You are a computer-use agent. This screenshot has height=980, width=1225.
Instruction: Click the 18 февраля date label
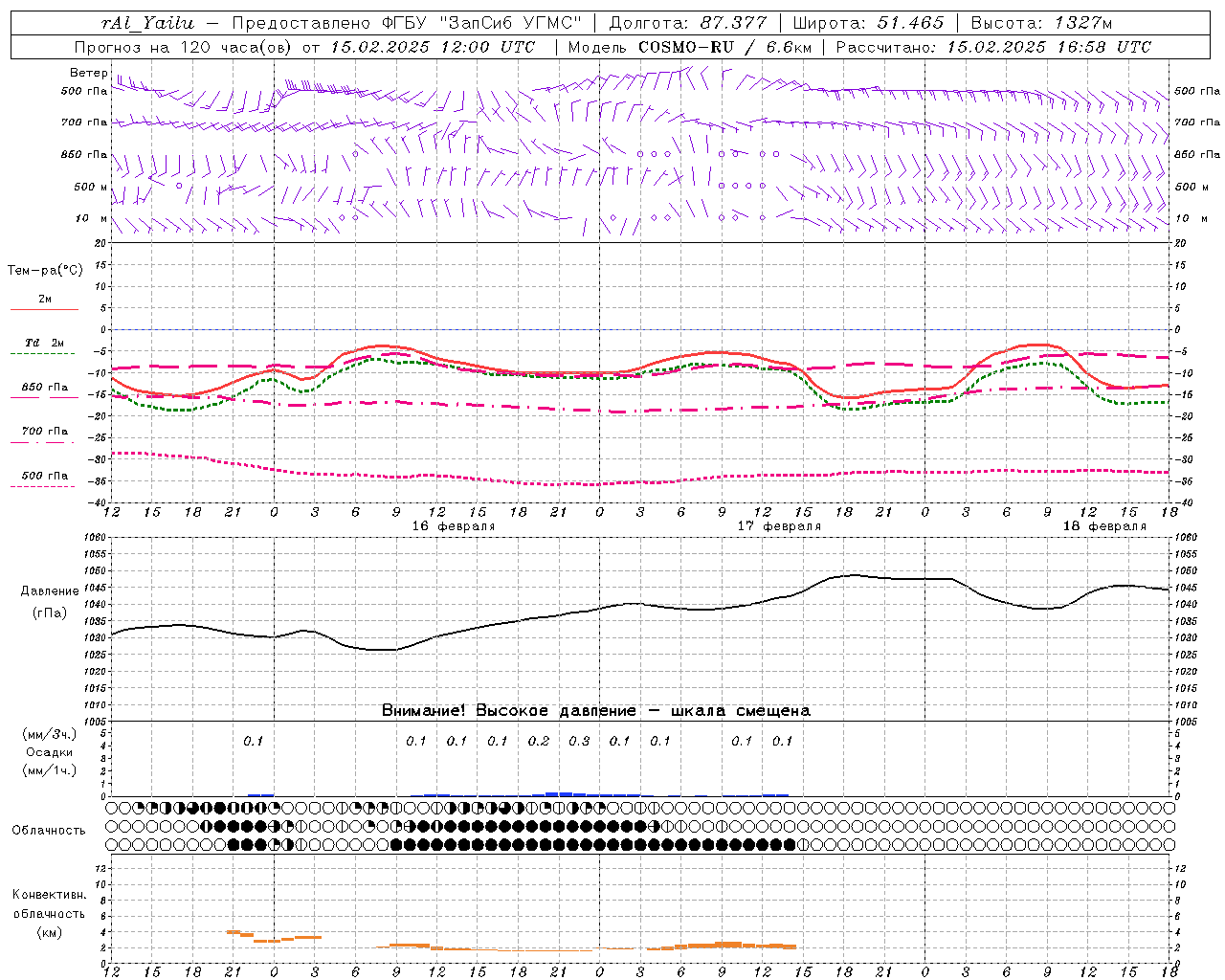point(1104,526)
